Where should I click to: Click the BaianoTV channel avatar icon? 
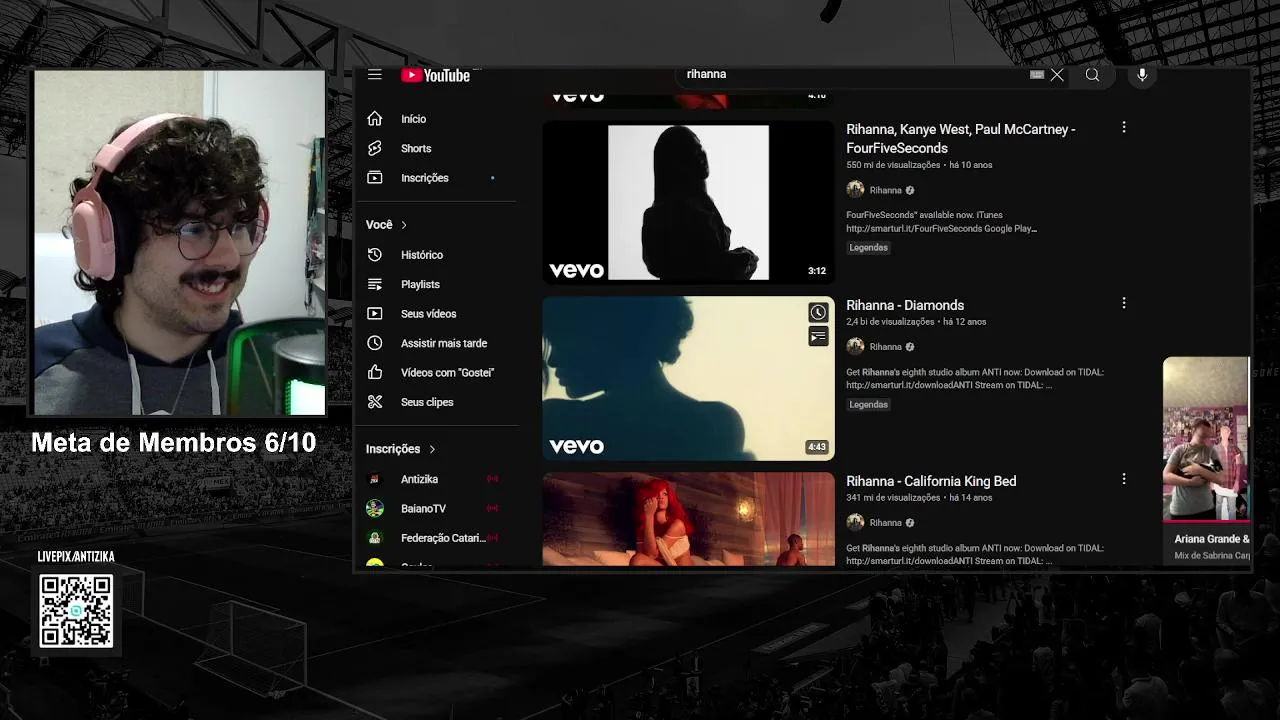coord(375,509)
